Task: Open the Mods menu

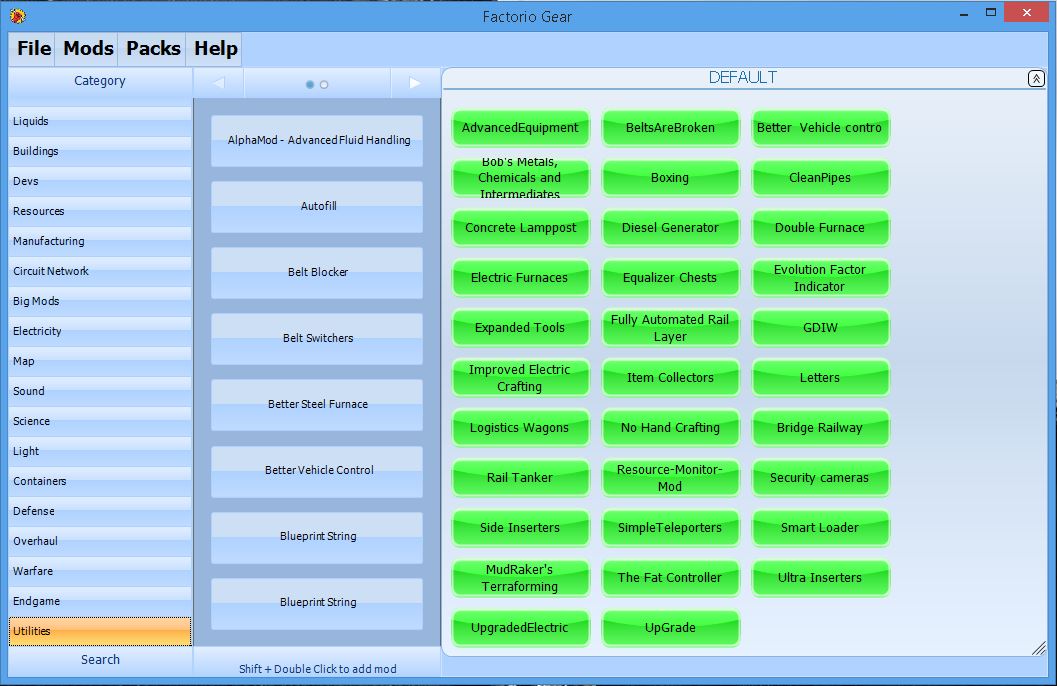Action: [88, 49]
